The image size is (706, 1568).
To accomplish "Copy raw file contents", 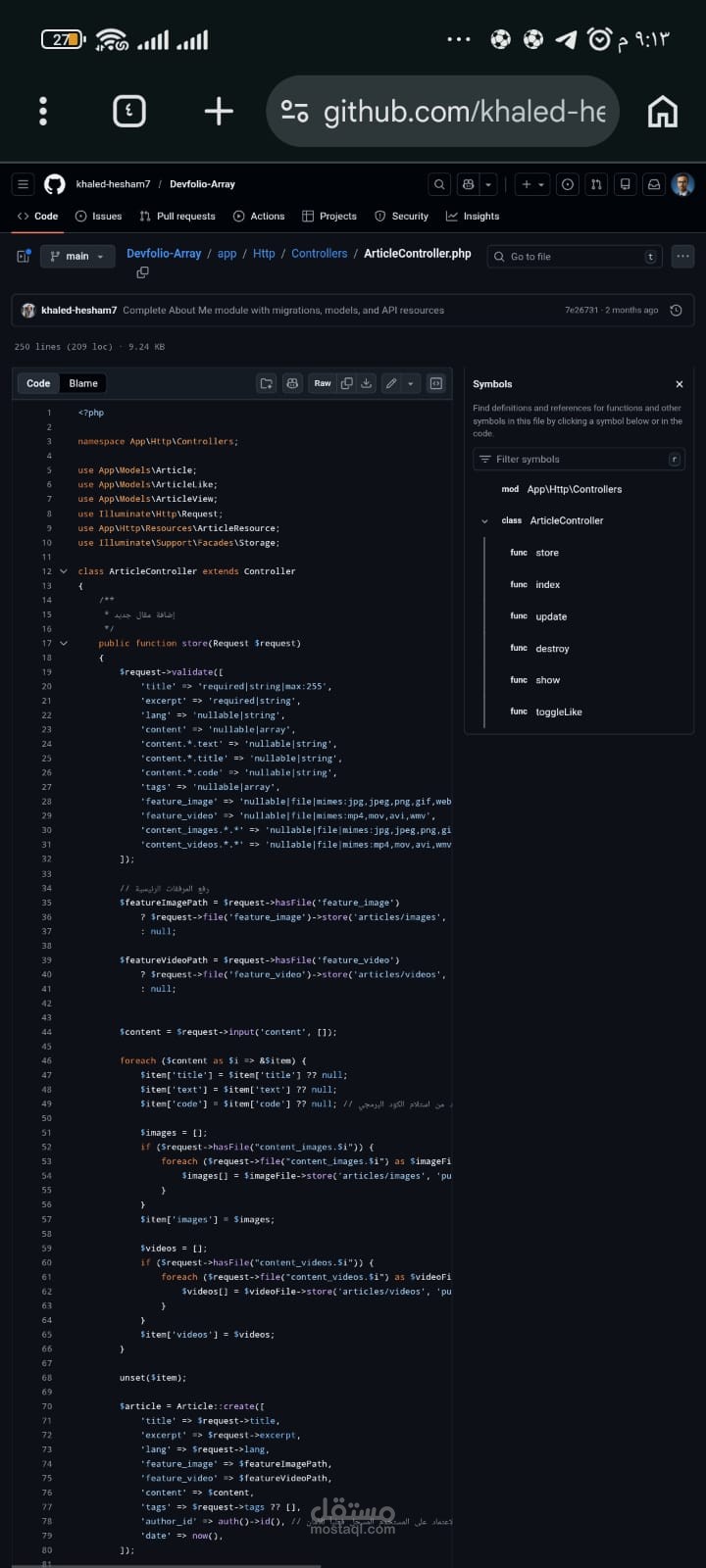I will (346, 383).
